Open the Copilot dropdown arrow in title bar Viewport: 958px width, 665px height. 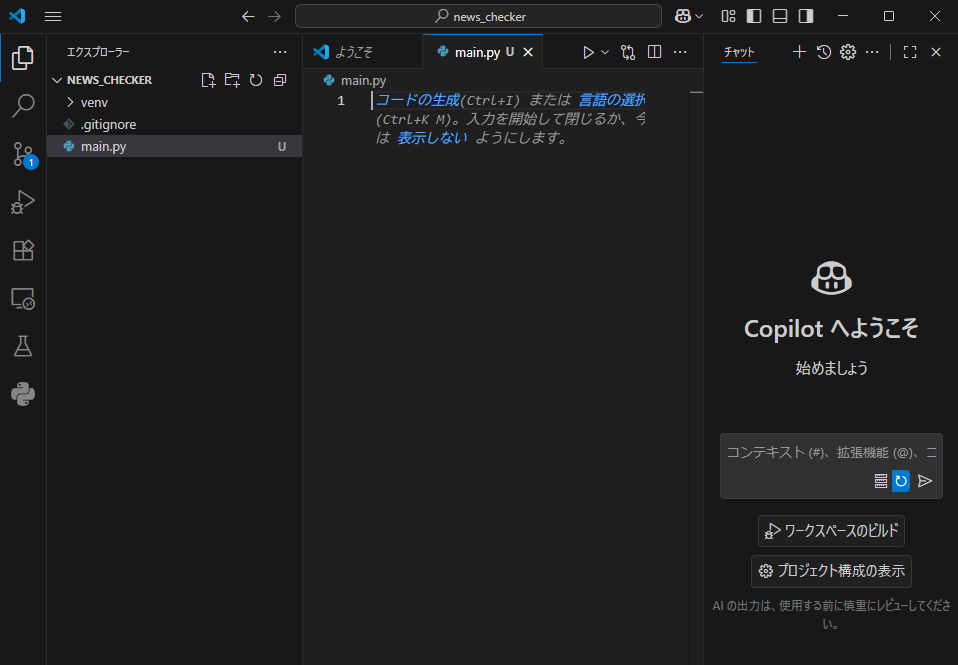pyautogui.click(x=699, y=17)
